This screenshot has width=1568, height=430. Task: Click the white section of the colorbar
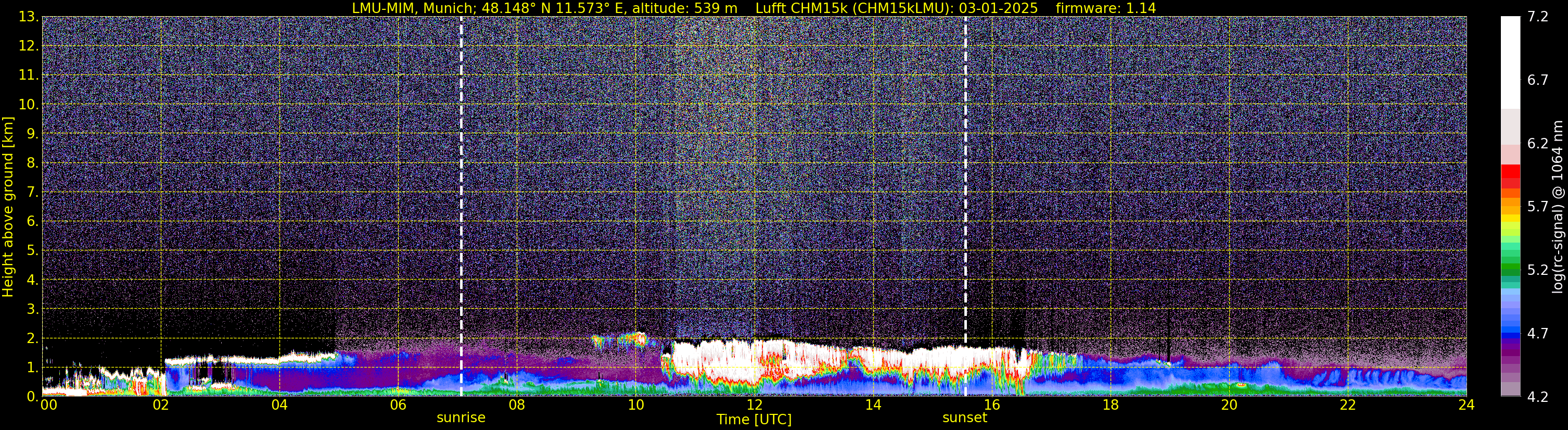click(1511, 63)
